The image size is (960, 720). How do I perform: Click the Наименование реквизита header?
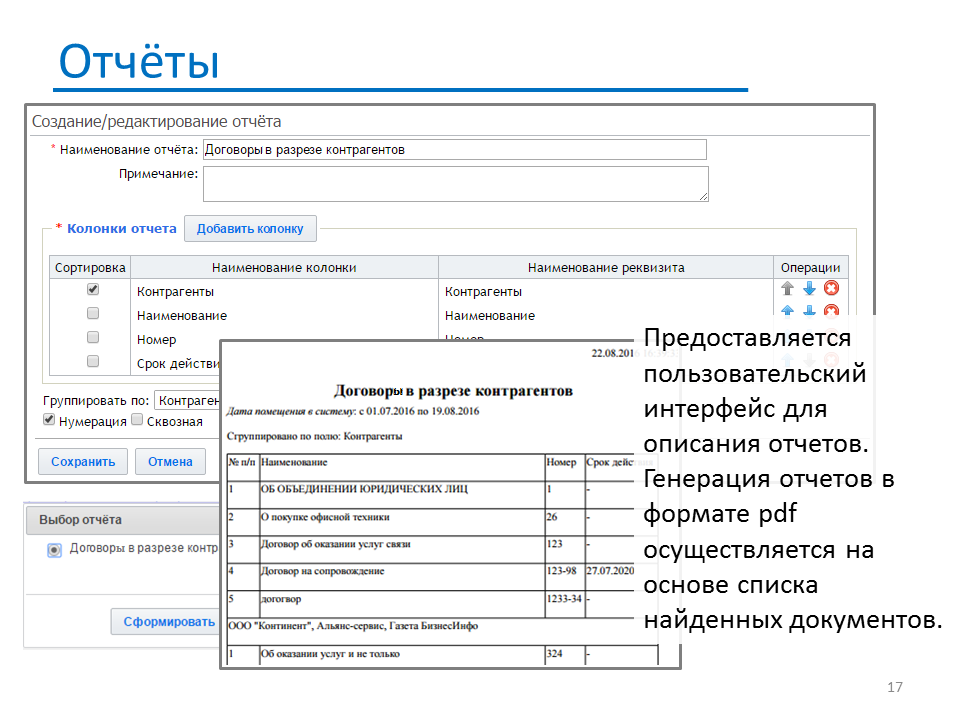606,268
